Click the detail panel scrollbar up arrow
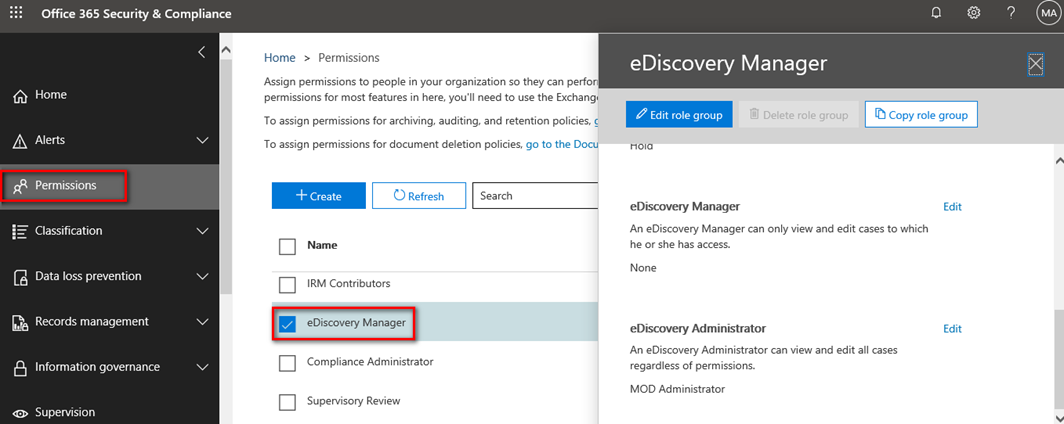 [1058, 160]
